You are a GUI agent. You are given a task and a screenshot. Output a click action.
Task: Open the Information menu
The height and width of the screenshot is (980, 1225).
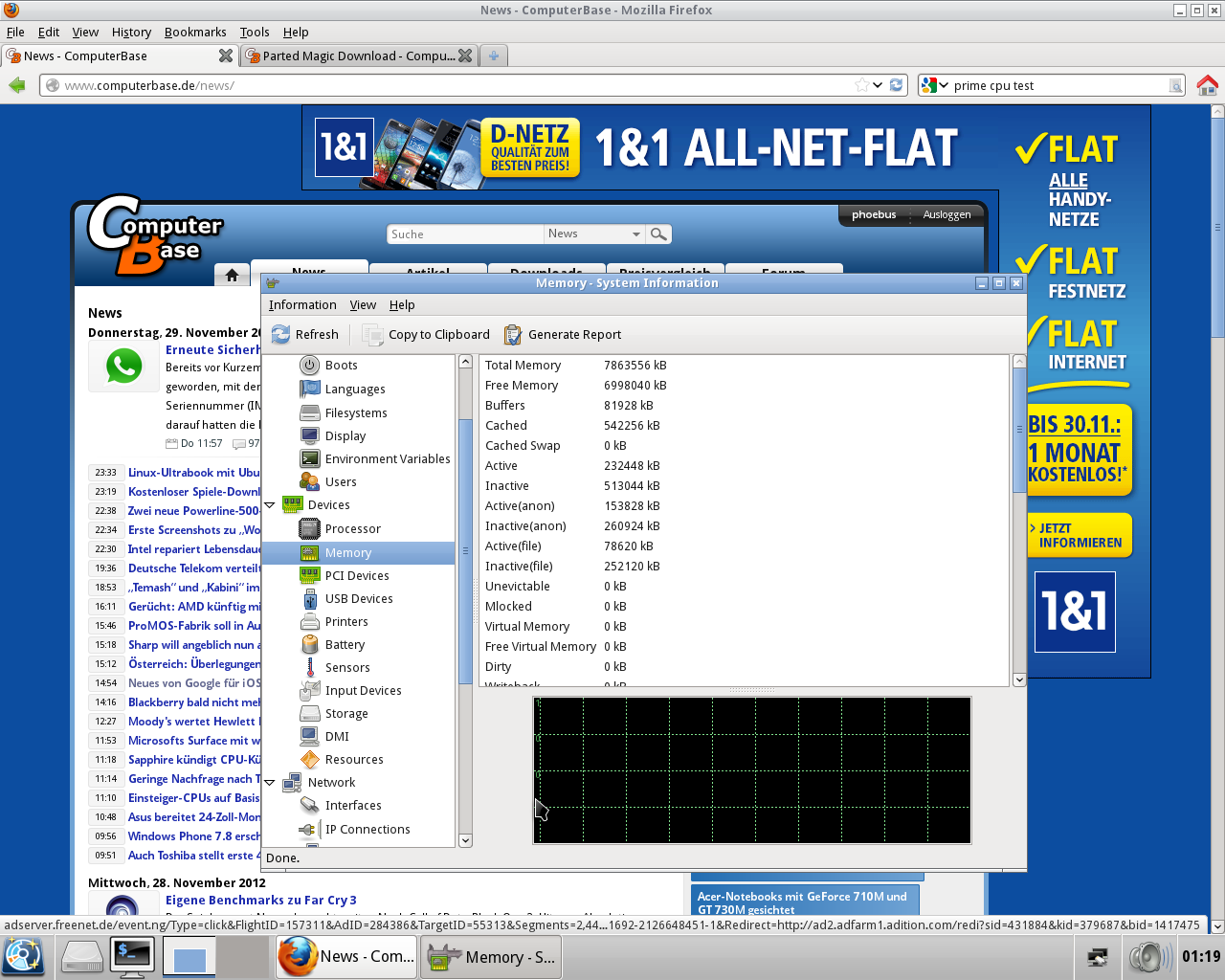point(302,304)
